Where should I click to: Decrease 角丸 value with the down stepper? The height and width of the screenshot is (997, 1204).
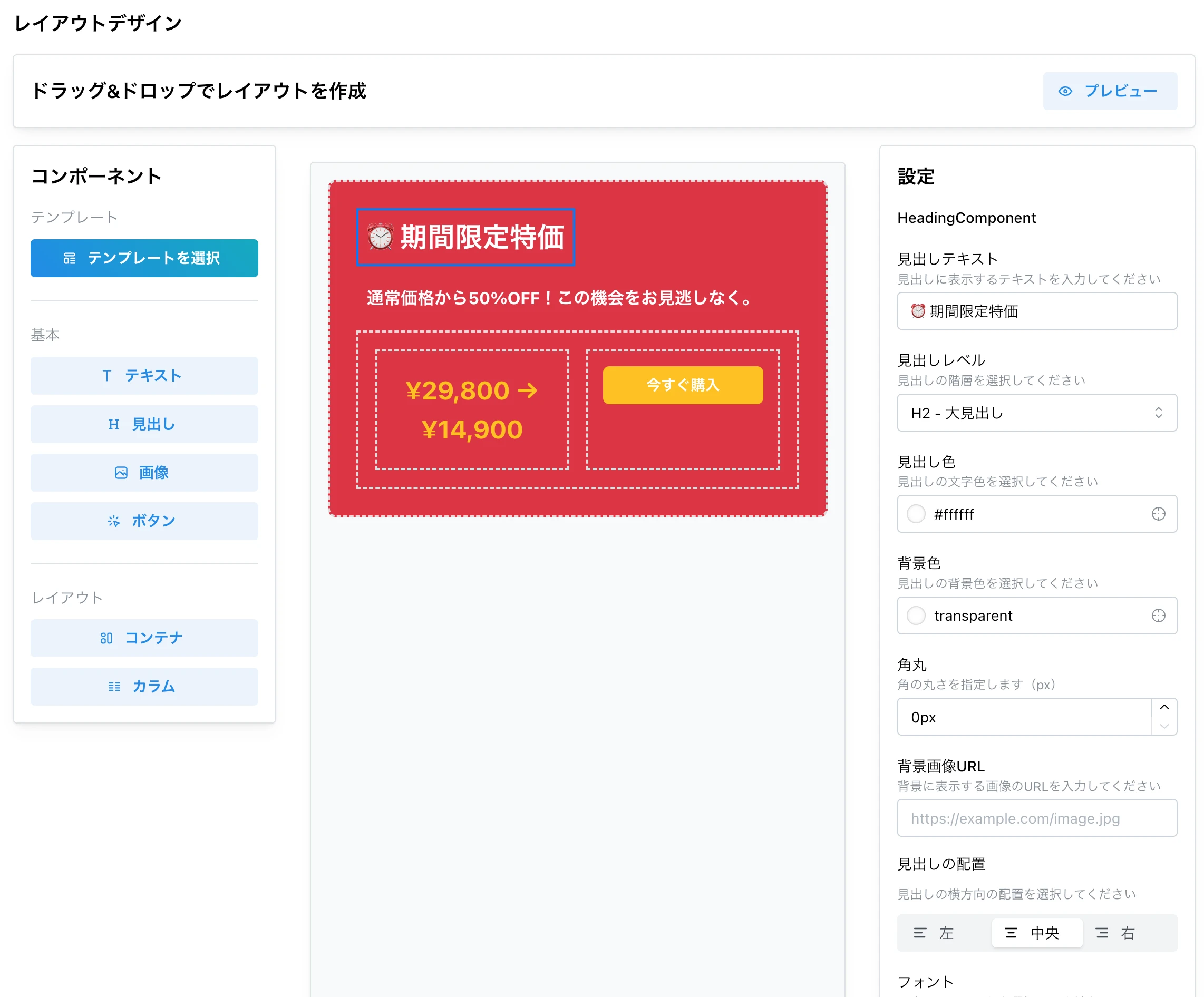1164,725
